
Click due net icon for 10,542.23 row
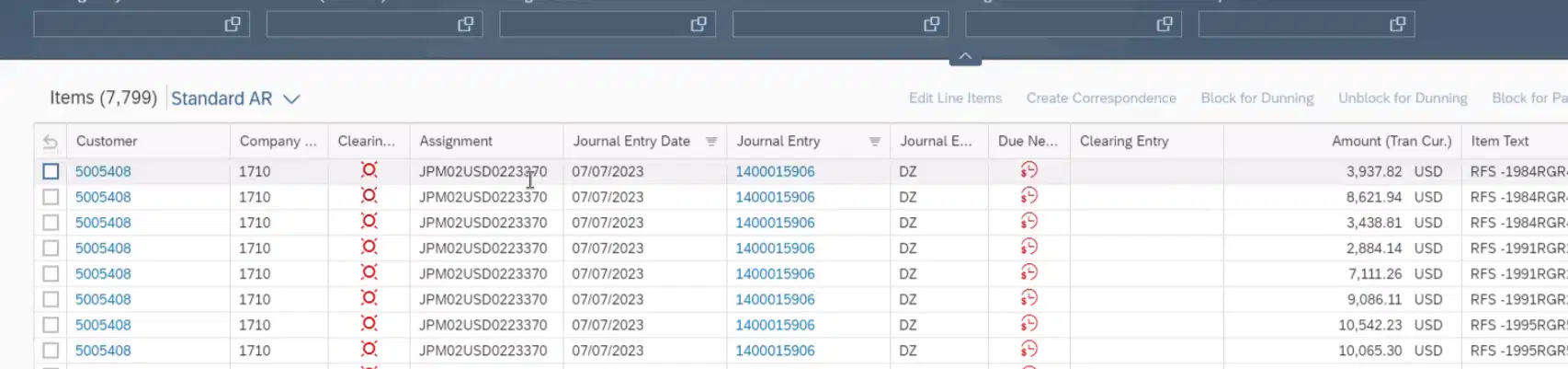[1028, 324]
